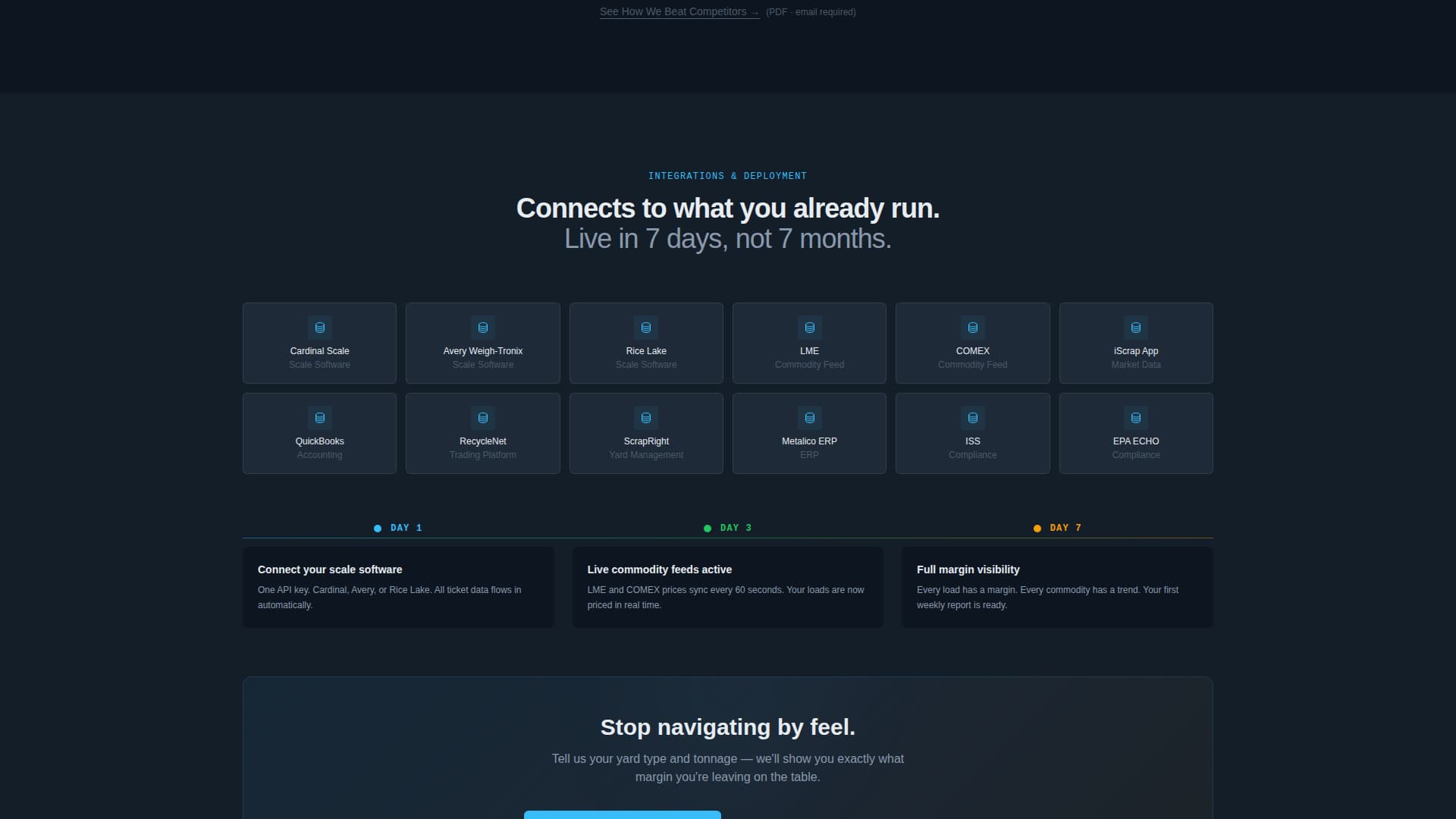The width and height of the screenshot is (1456, 819).
Task: Click the Trading Platform label under RecycleNet
Action: click(x=482, y=455)
